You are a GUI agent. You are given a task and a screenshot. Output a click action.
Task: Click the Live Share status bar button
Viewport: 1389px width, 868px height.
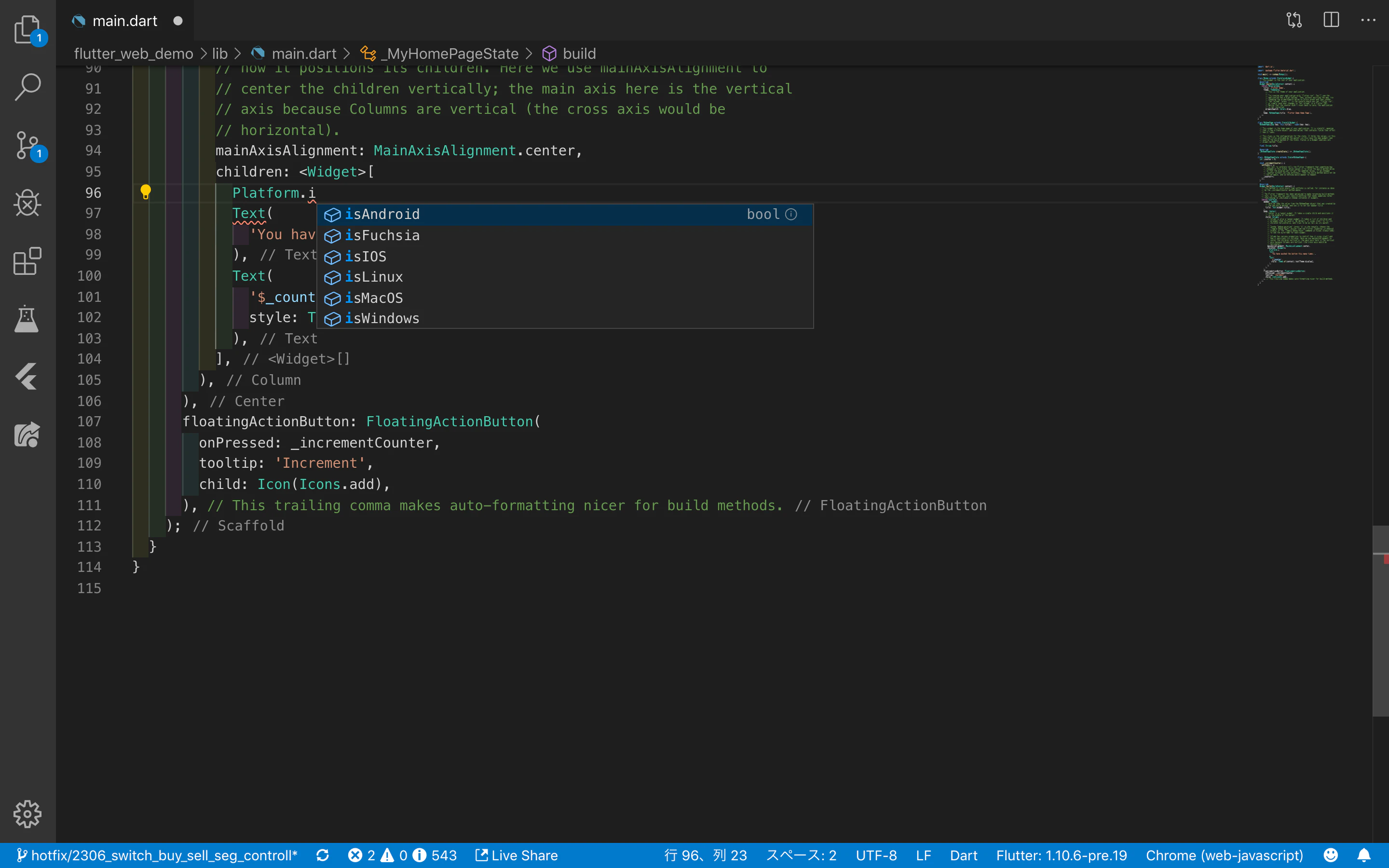point(517,855)
